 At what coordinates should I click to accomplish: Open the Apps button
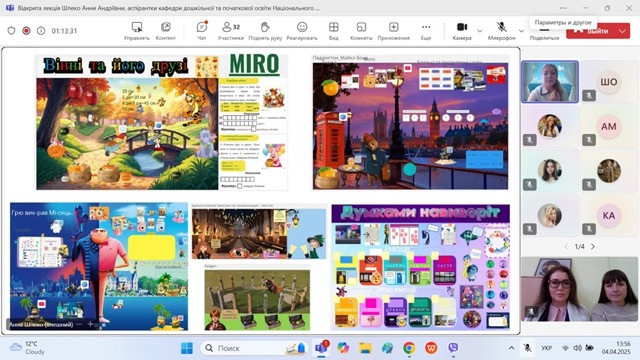pyautogui.click(x=393, y=31)
